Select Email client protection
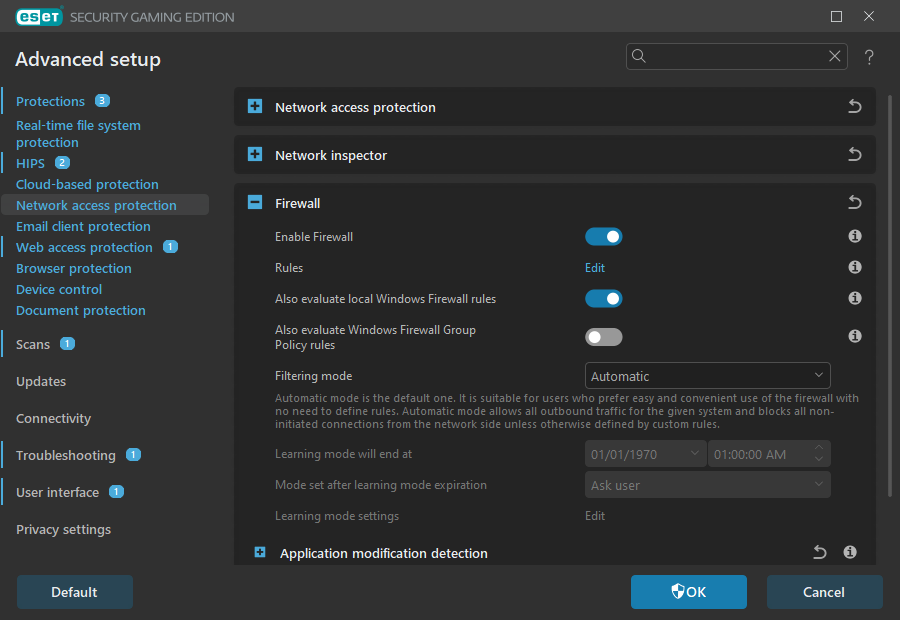 pyautogui.click(x=83, y=226)
